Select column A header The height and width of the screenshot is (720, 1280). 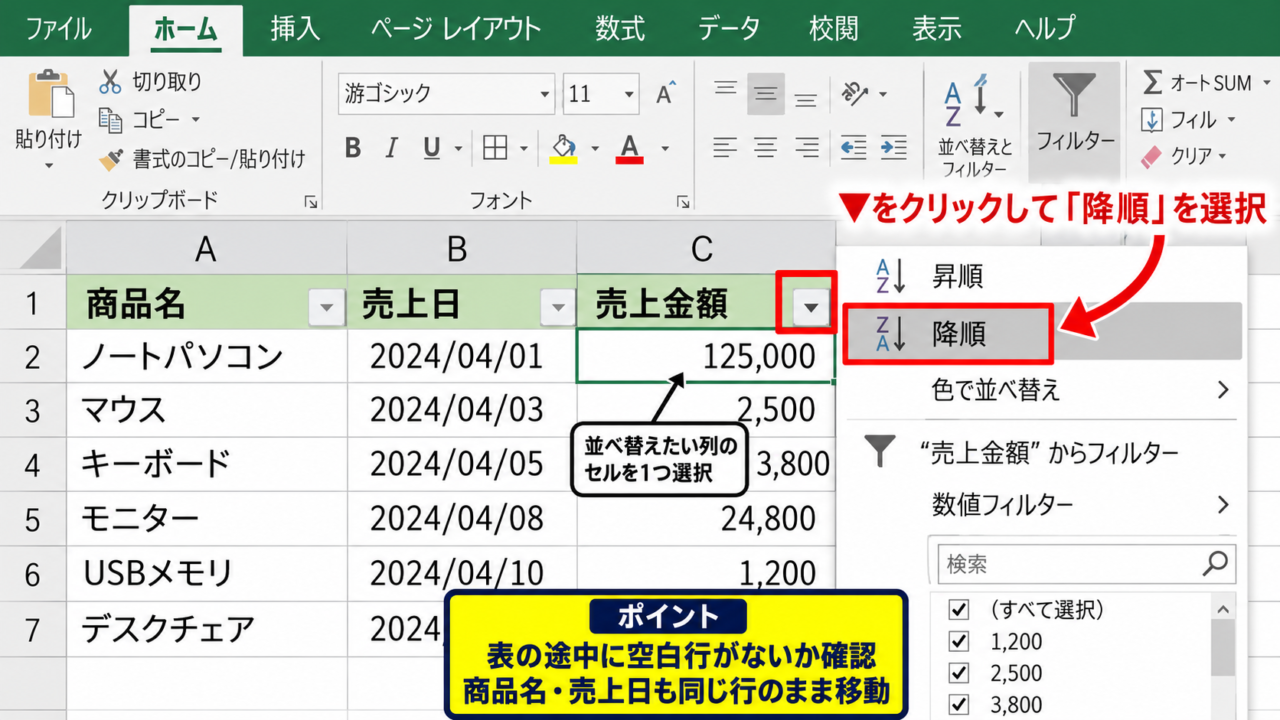point(206,249)
